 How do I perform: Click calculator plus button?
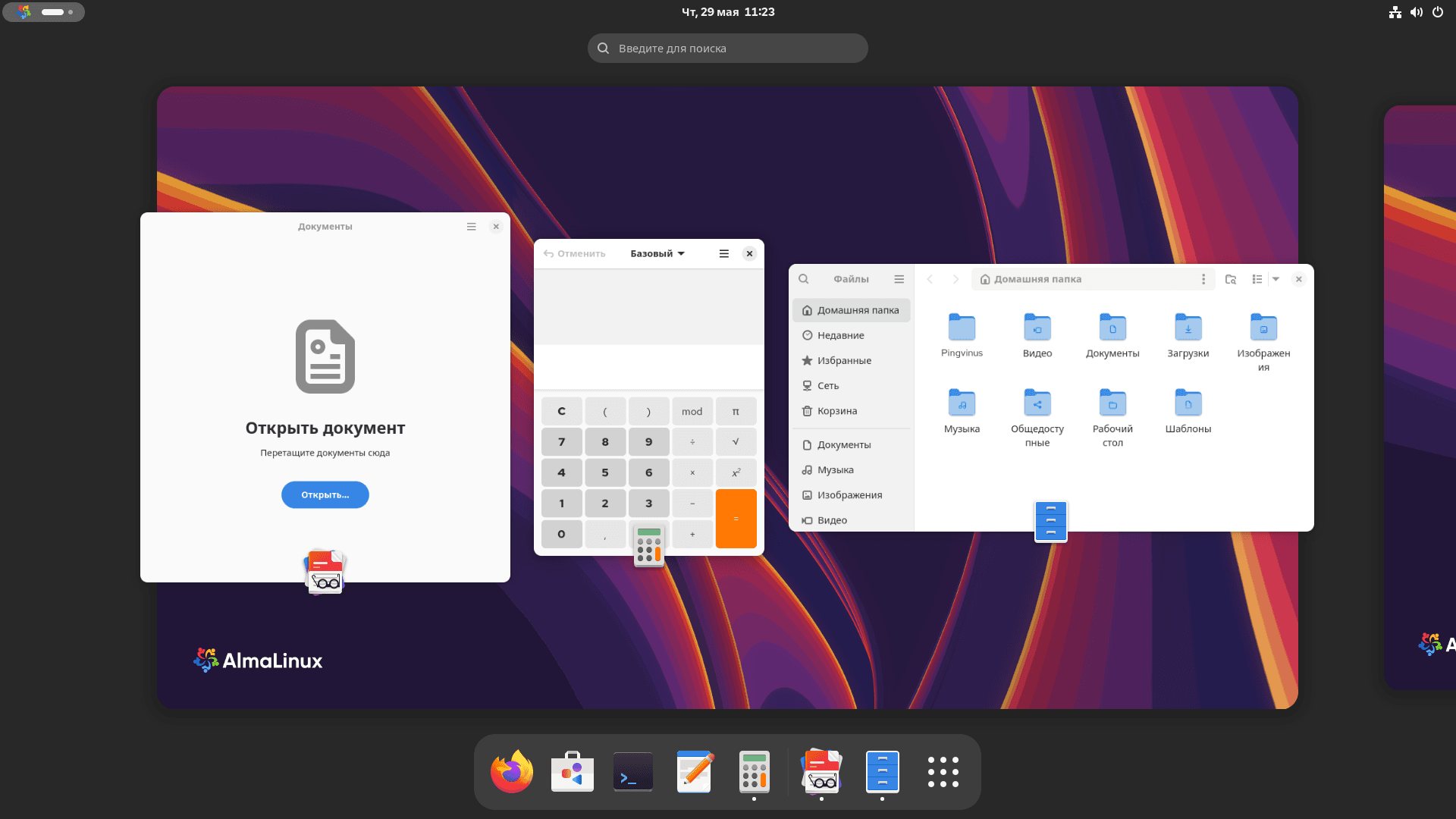click(692, 534)
